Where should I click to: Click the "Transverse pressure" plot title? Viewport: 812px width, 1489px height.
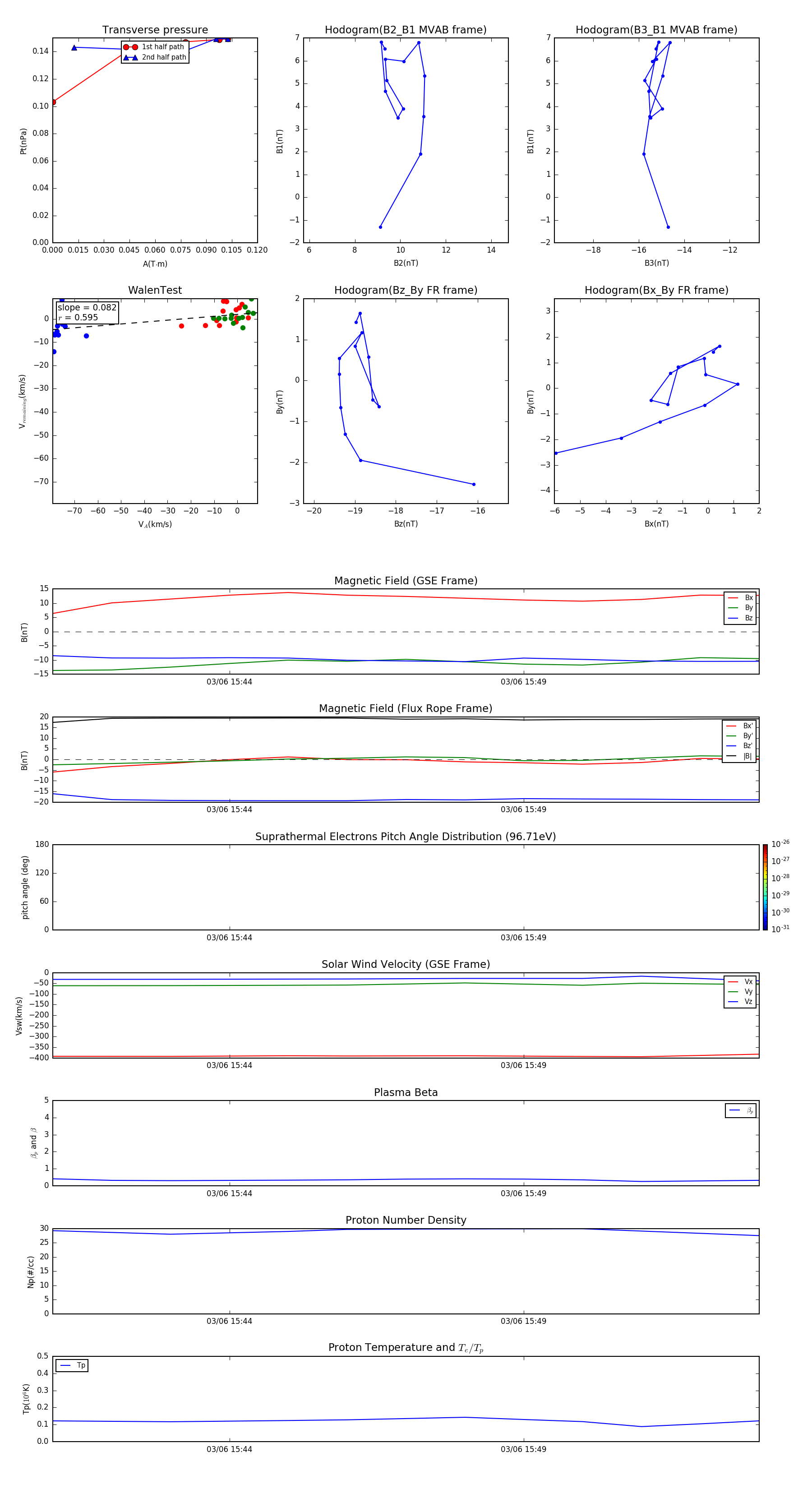pos(155,30)
